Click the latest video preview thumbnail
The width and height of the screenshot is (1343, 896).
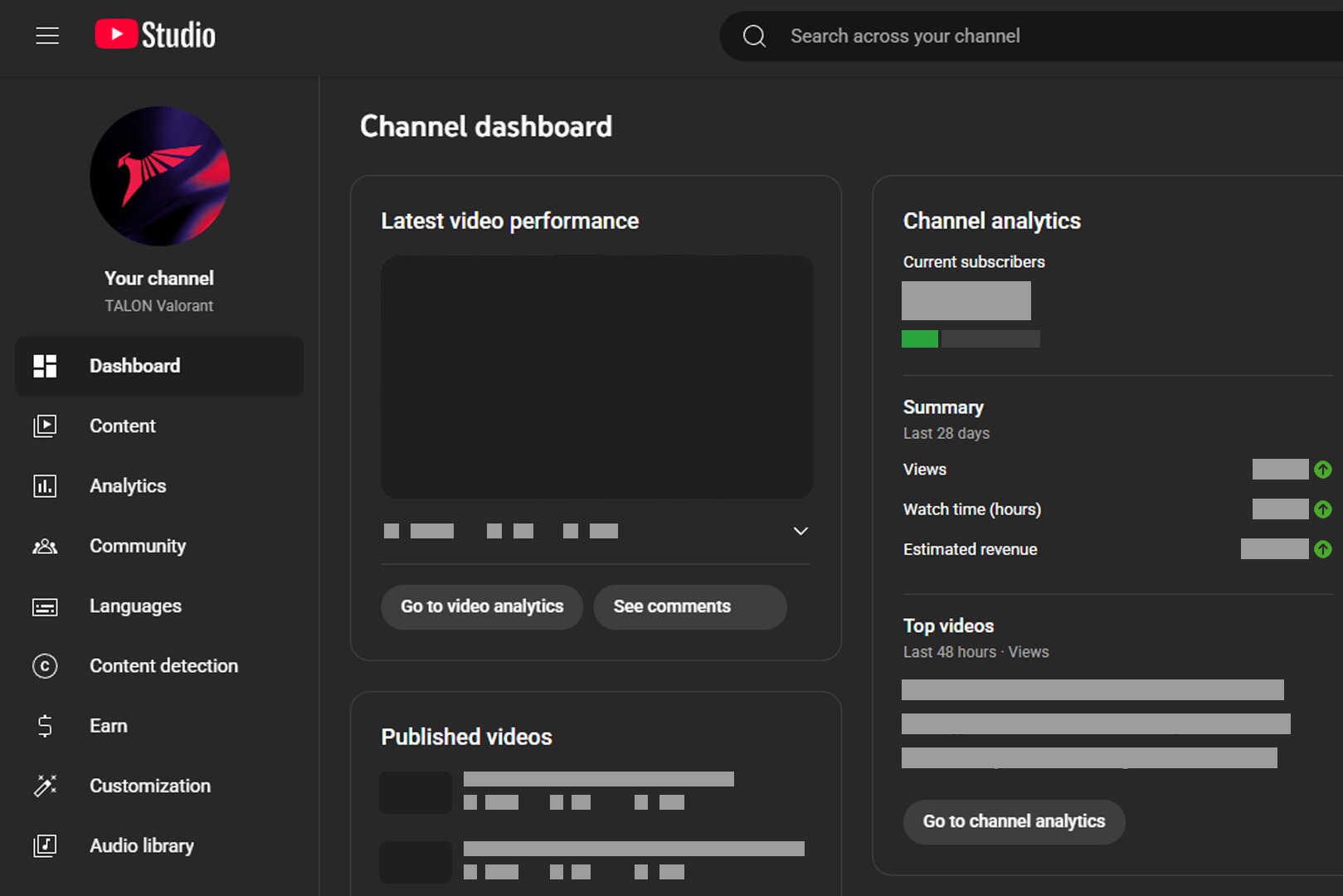596,377
